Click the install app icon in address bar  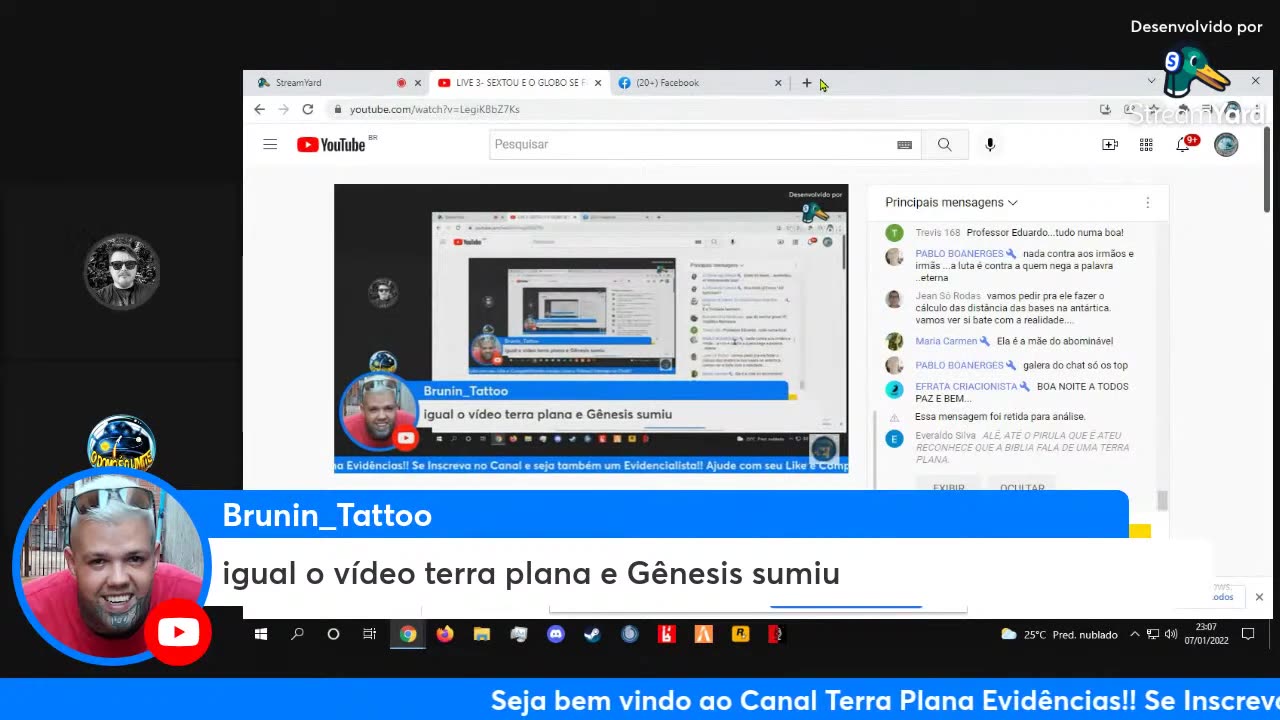coord(1105,109)
